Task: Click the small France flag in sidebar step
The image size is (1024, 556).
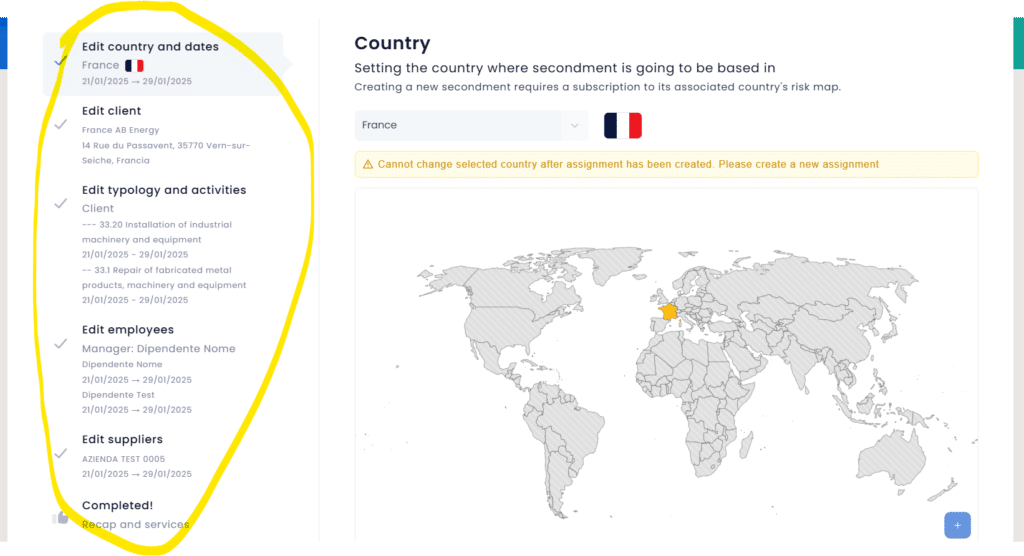Action: (x=134, y=65)
